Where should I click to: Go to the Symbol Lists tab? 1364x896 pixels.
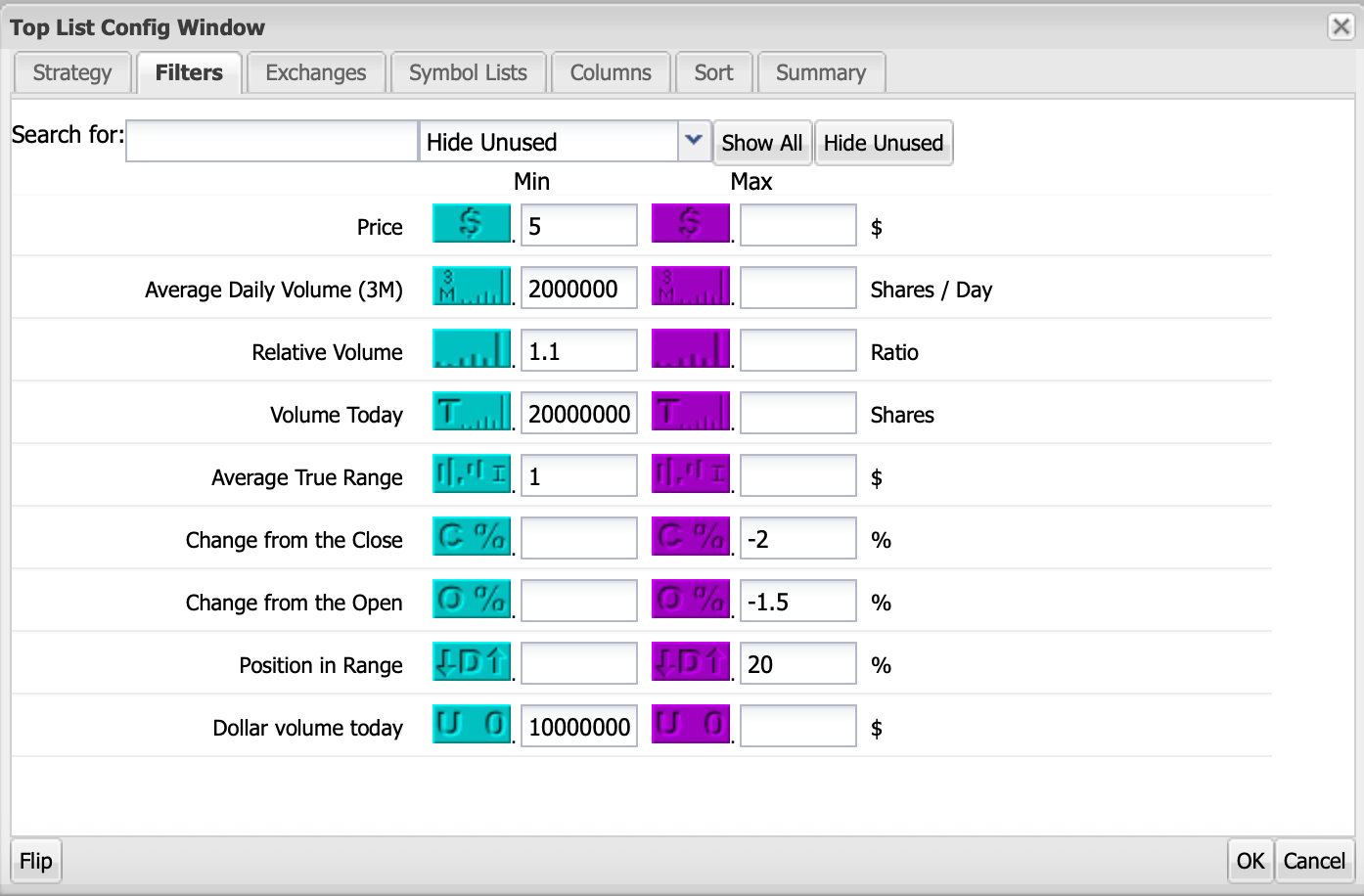tap(468, 73)
